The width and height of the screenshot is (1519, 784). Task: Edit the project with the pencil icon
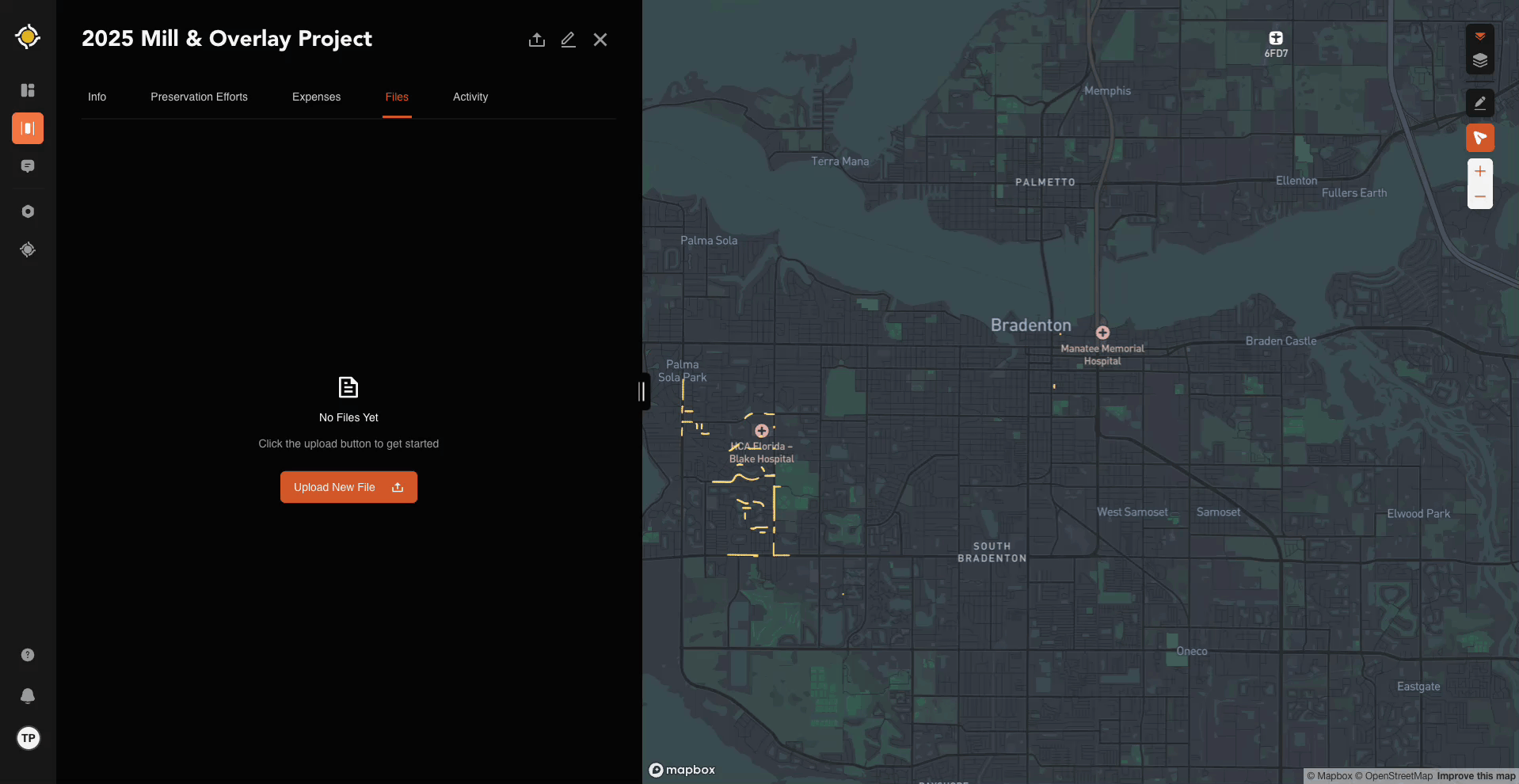point(568,40)
